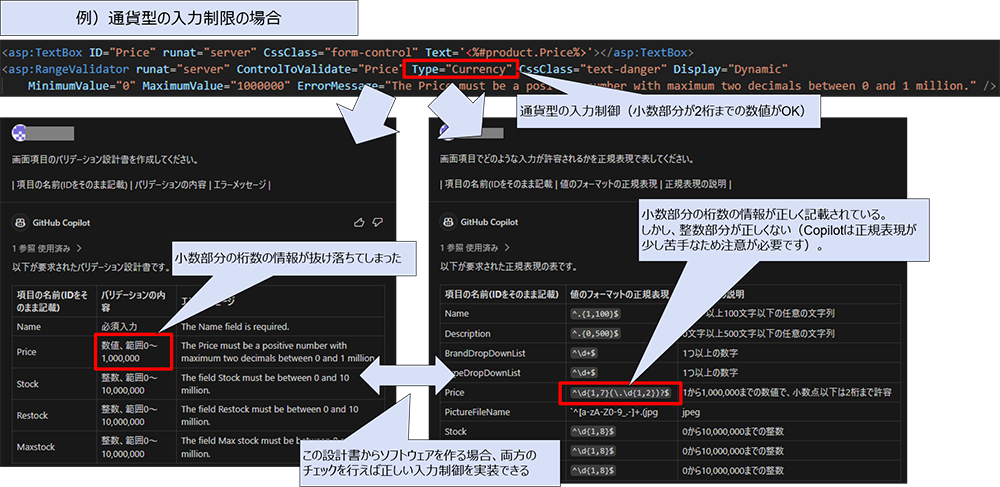Click regex '^\d{1,8}$' in right Stock row
The height and width of the screenshot is (487, 1000).
tap(593, 432)
